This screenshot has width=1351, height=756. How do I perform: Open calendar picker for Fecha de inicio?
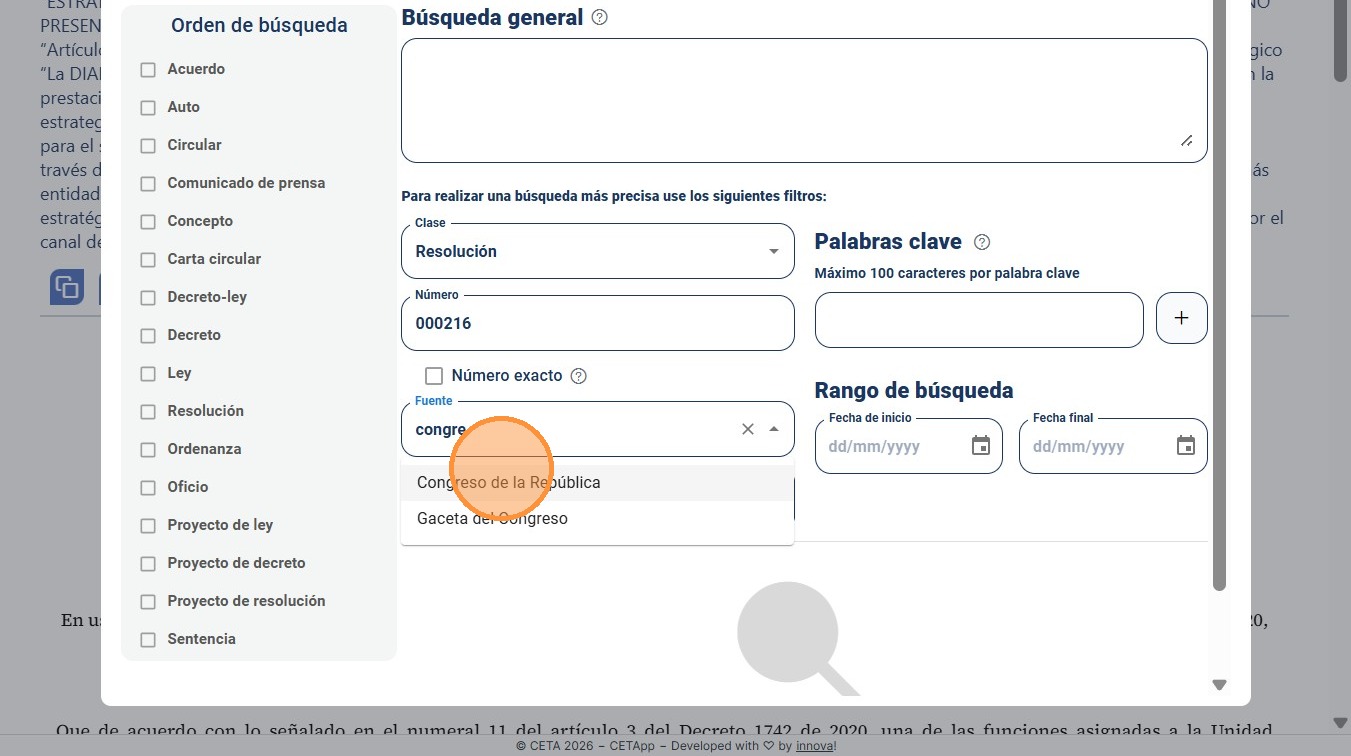[981, 446]
